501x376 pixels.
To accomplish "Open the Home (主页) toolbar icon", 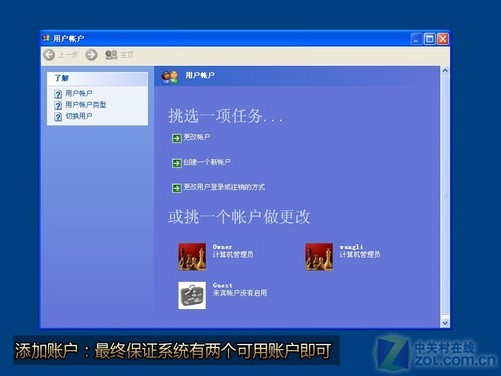I will pyautogui.click(x=111, y=55).
